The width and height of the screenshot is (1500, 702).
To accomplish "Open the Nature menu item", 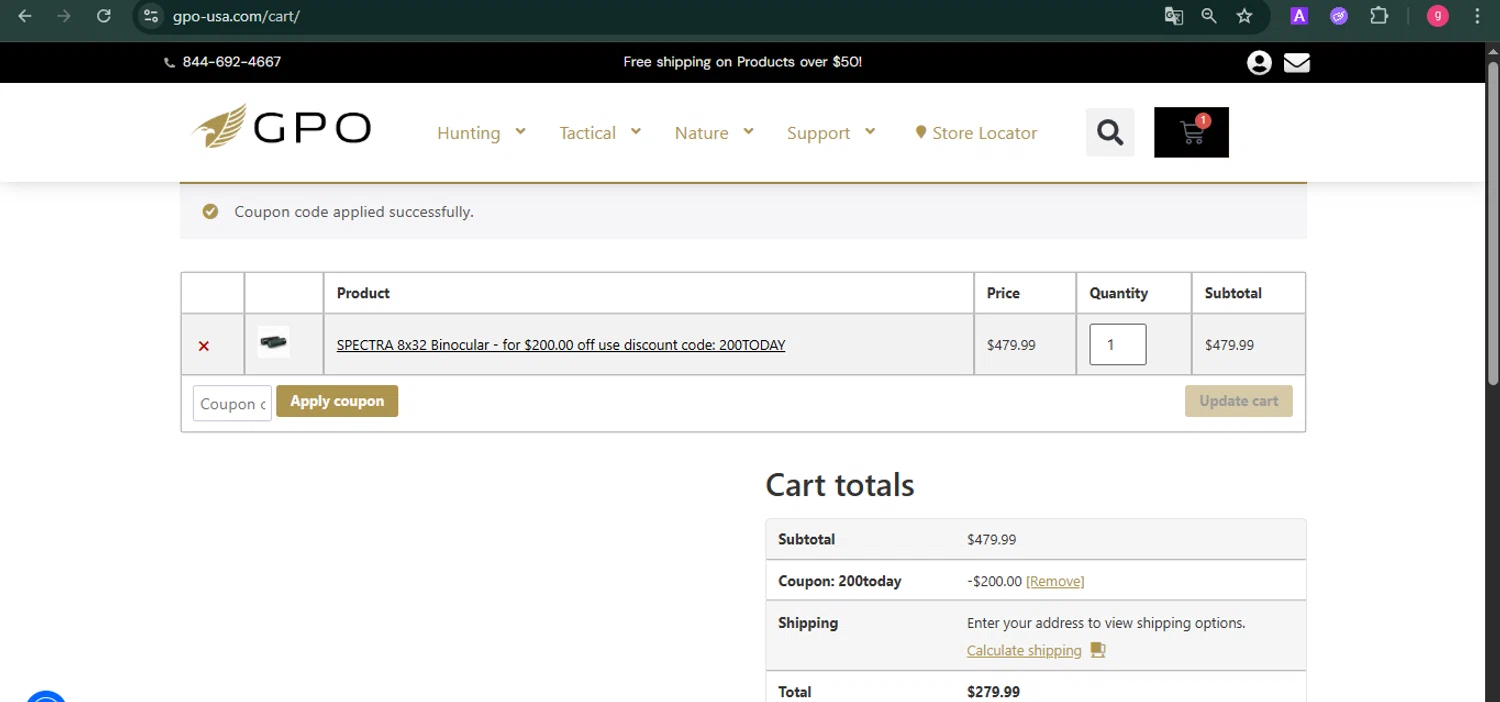I will (701, 133).
